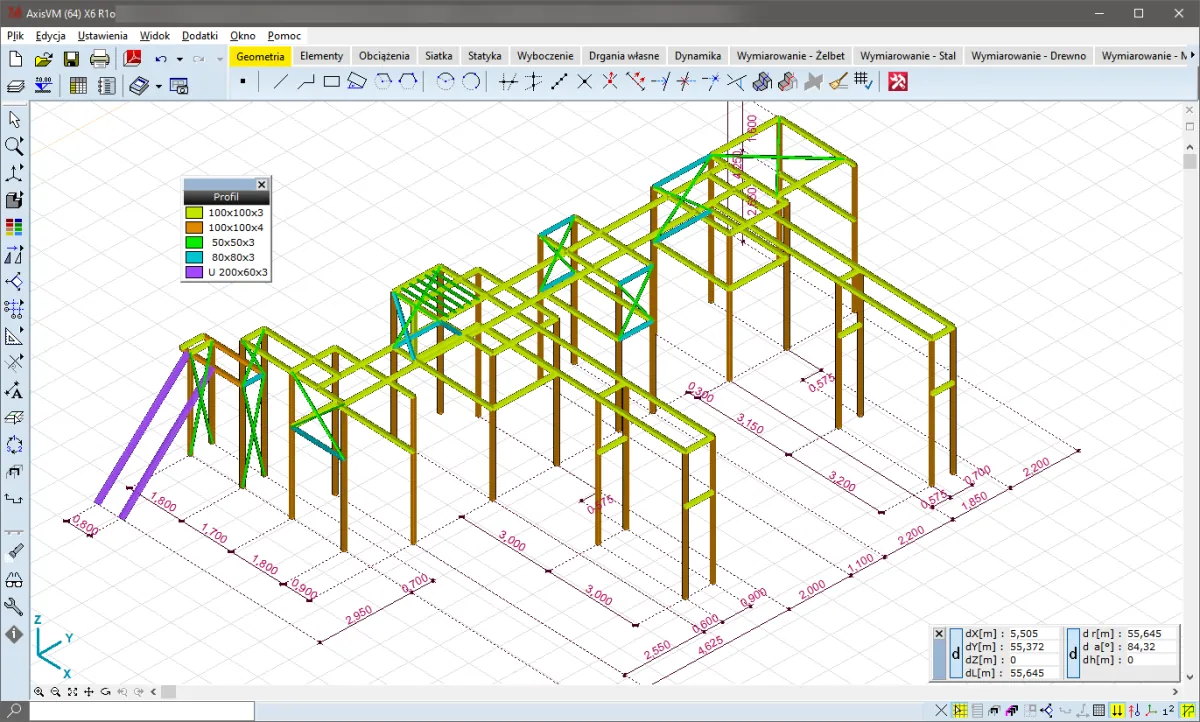Open the table browser grid icon
Viewport: 1200px width, 722px height.
coord(78,86)
